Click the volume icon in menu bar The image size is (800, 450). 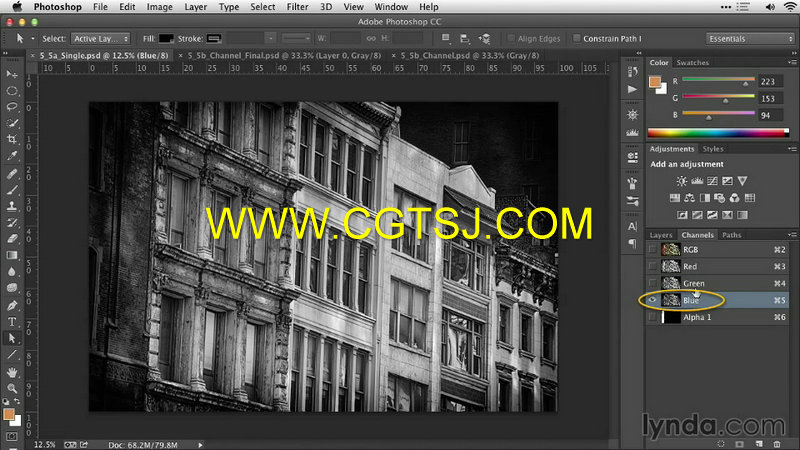pyautogui.click(x=770, y=7)
